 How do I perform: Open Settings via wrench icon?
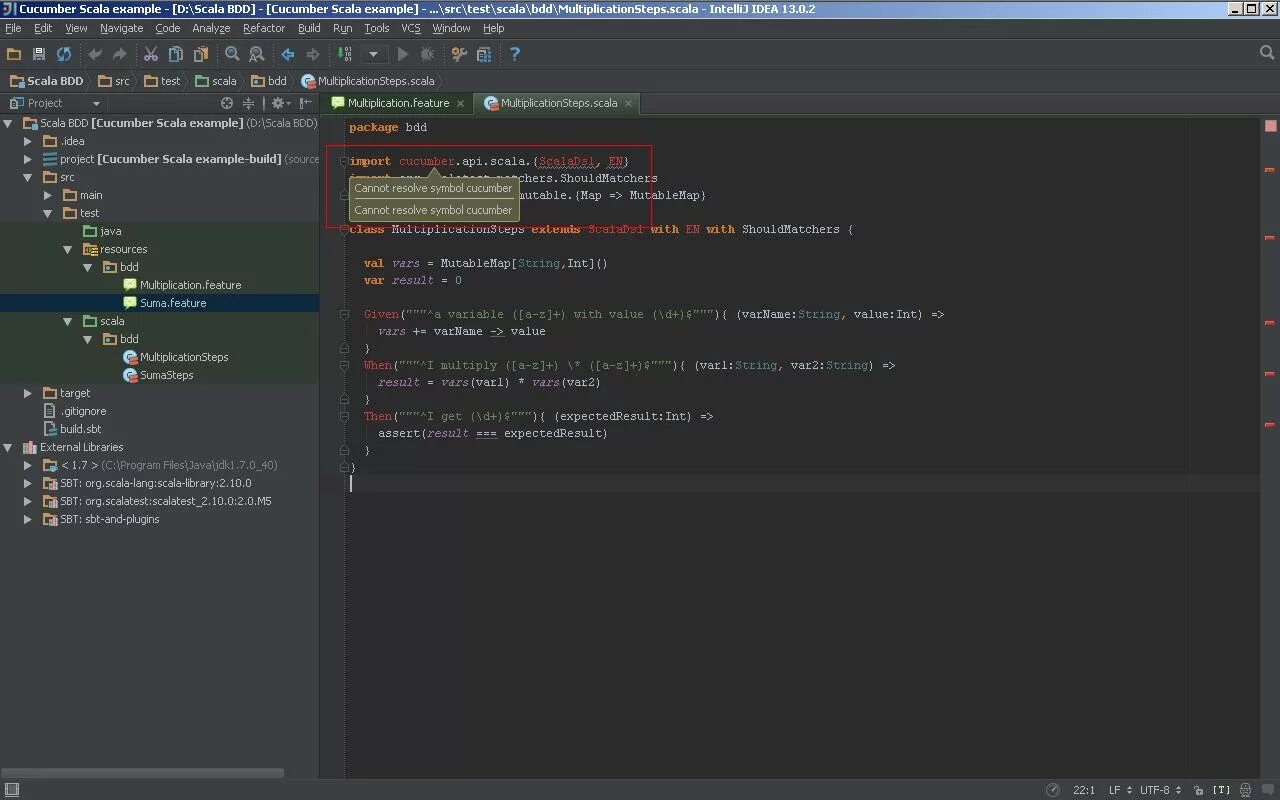point(459,54)
